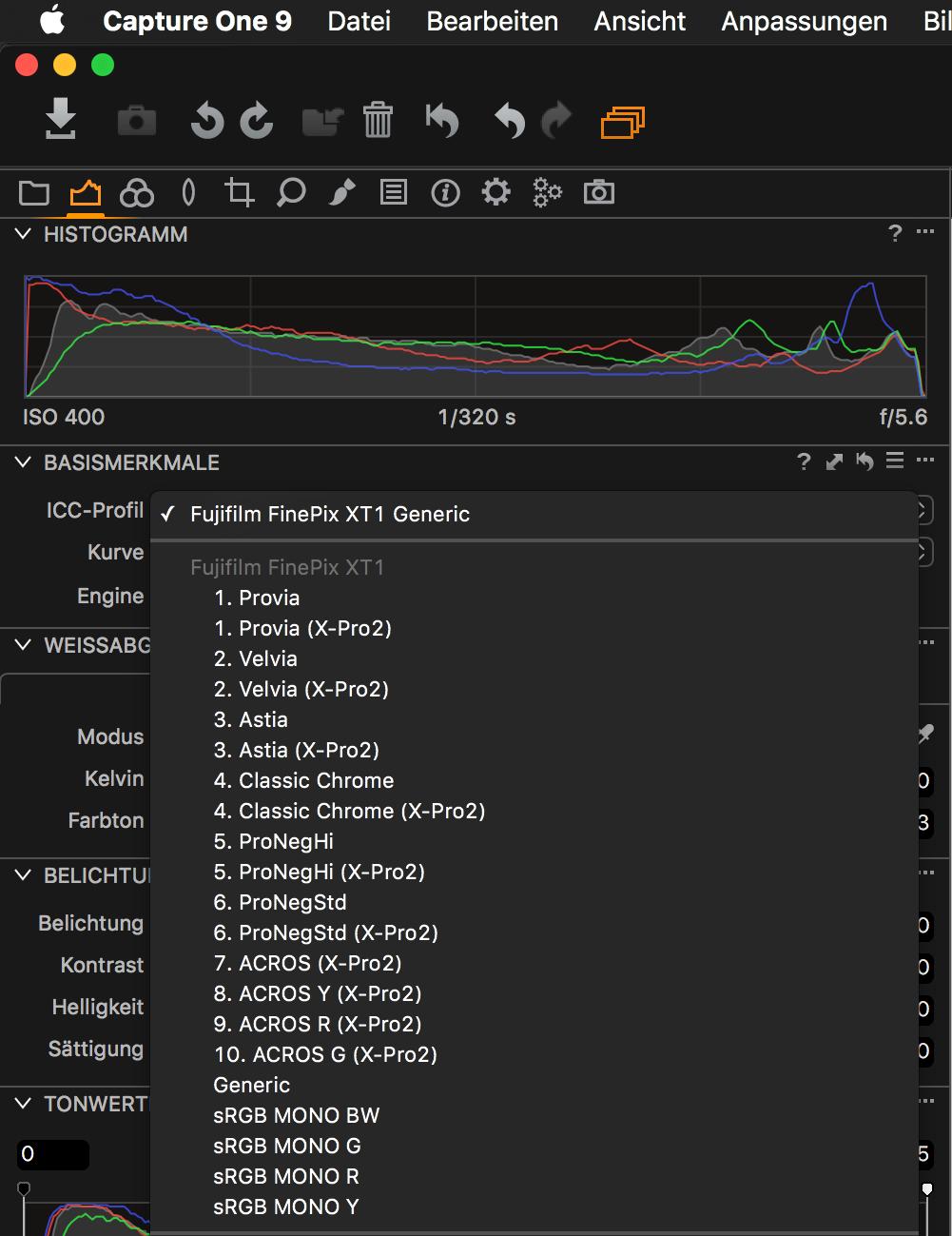
Task: Click the Basismerkmale help question mark
Action: point(804,461)
